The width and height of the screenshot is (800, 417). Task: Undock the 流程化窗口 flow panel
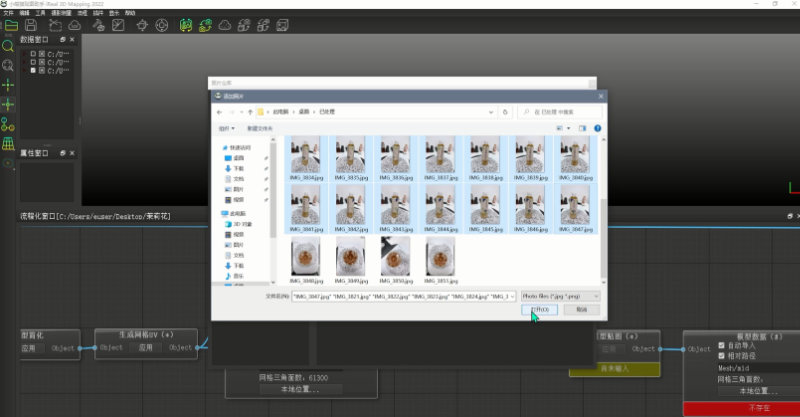click(790, 216)
